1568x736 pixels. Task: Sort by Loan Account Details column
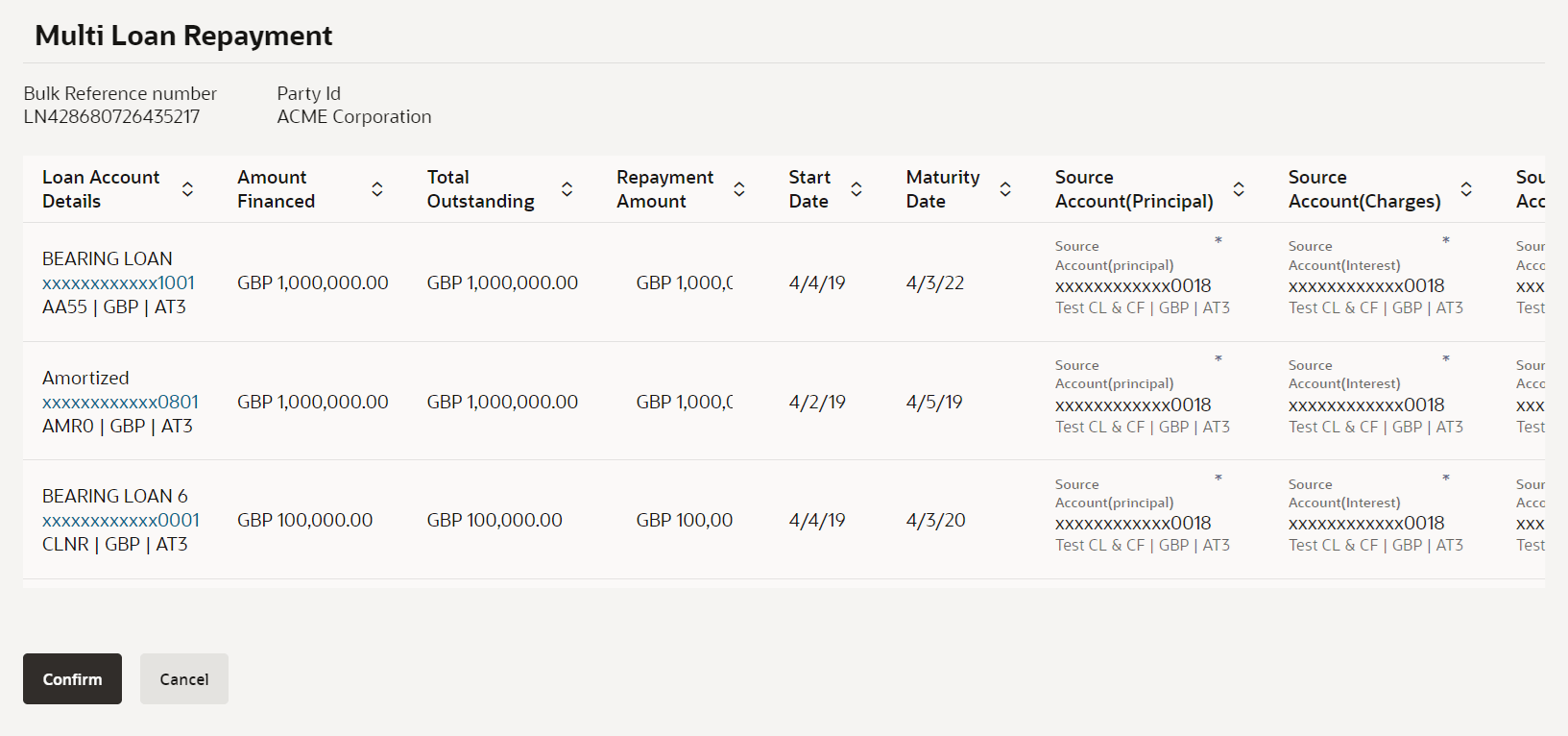click(187, 189)
